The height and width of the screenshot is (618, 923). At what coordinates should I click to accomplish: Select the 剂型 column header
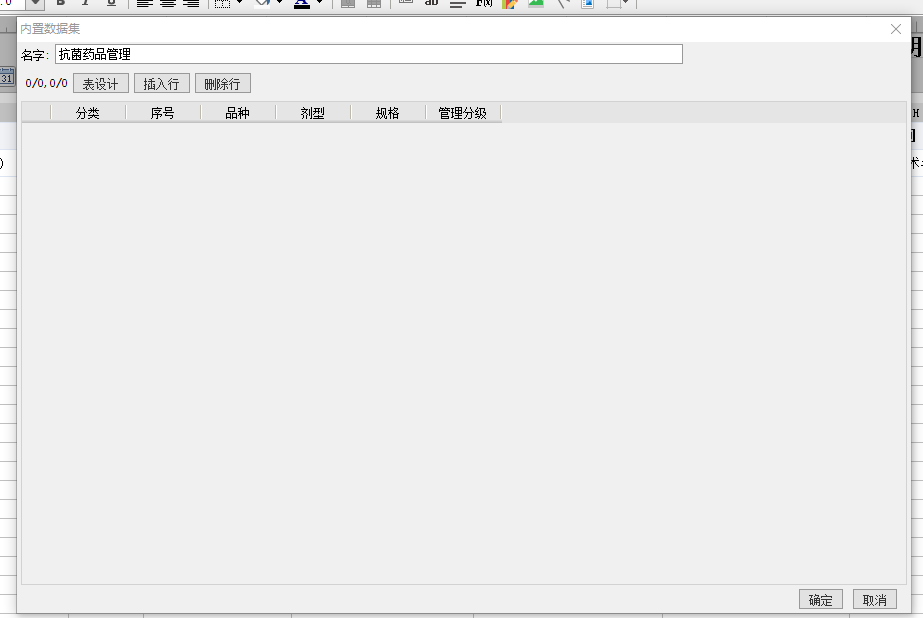[313, 113]
